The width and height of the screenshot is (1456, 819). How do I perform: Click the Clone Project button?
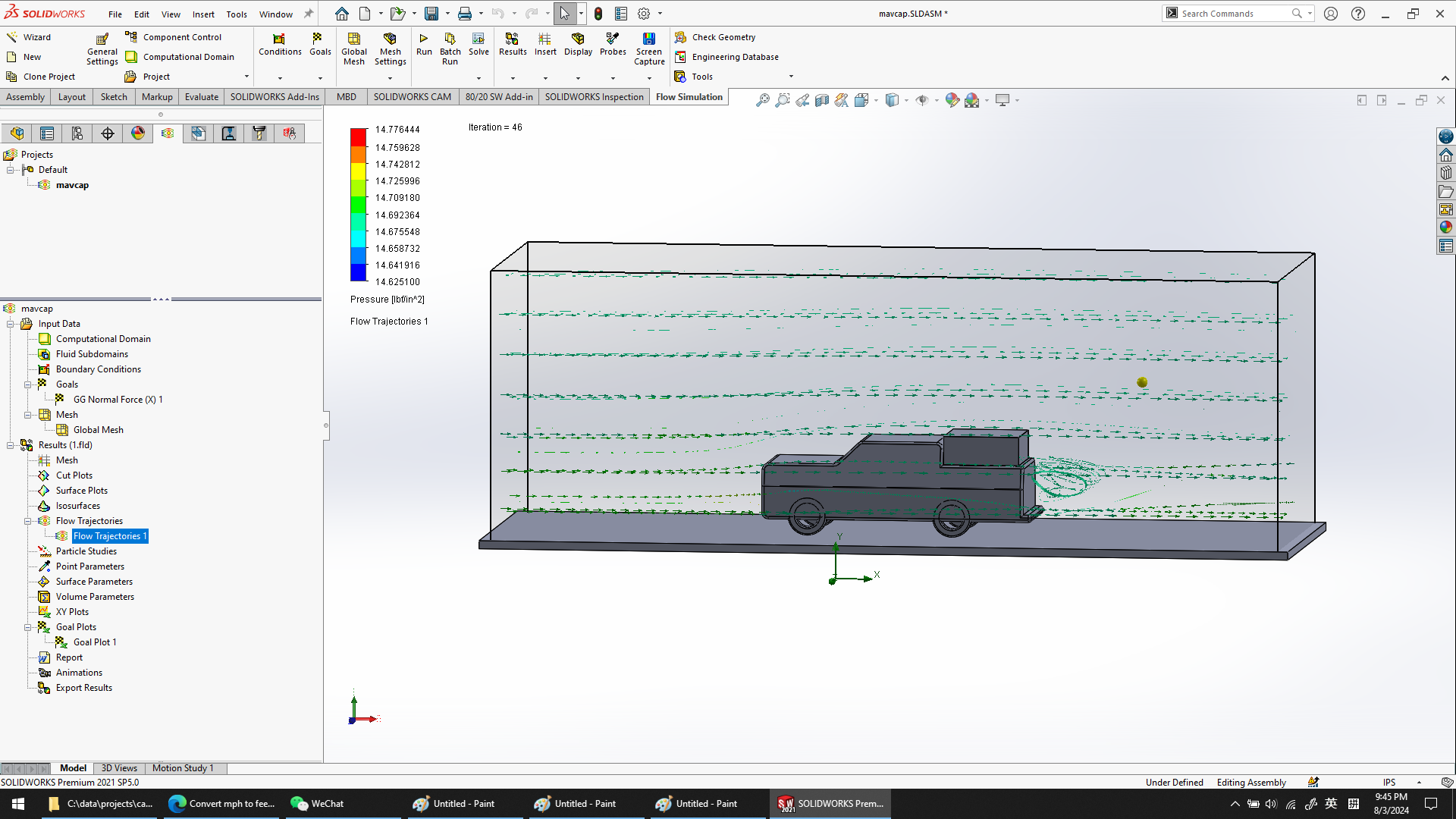click(x=40, y=77)
